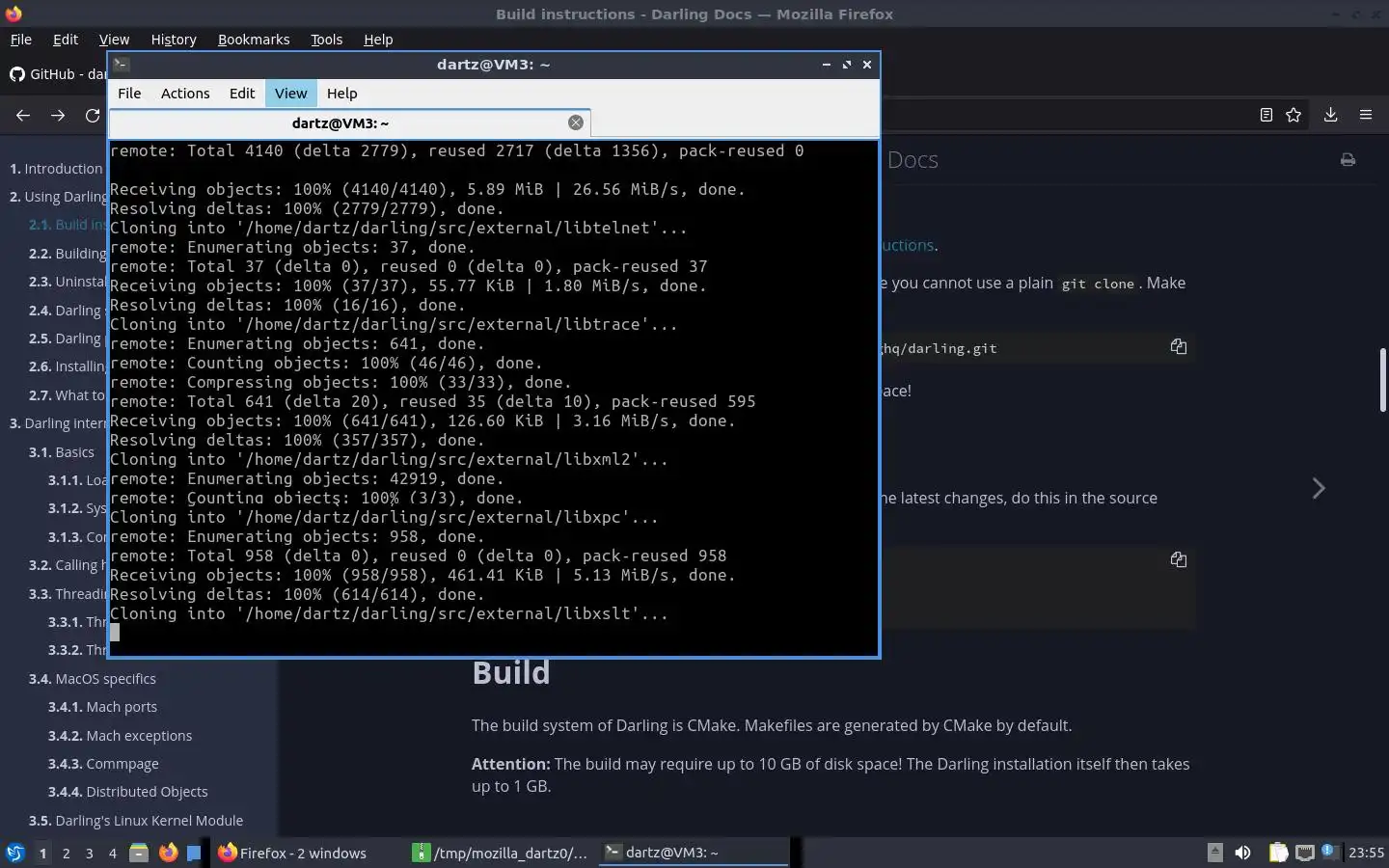The width and height of the screenshot is (1389, 868).
Task: Switch to workspace 4
Action: point(113,854)
